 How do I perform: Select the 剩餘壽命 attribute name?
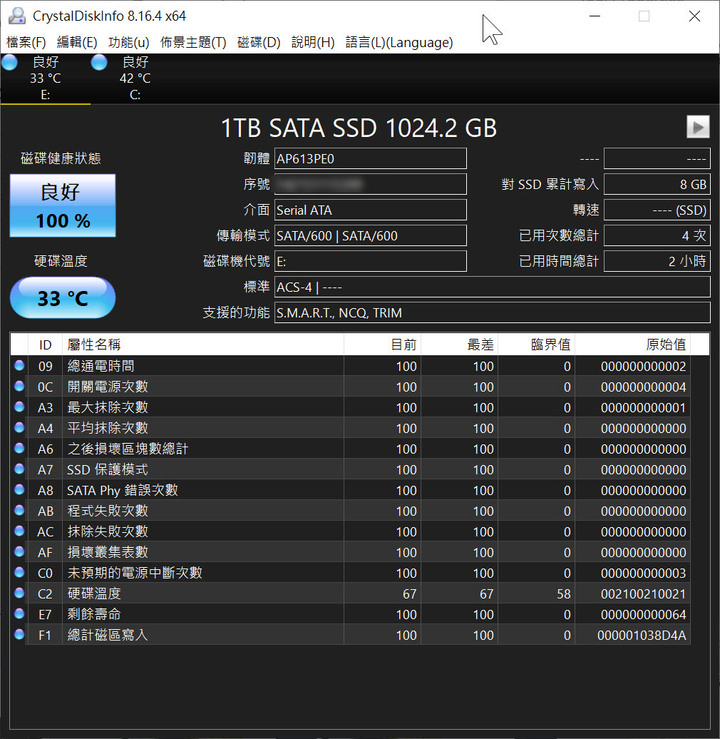[x=94, y=614]
